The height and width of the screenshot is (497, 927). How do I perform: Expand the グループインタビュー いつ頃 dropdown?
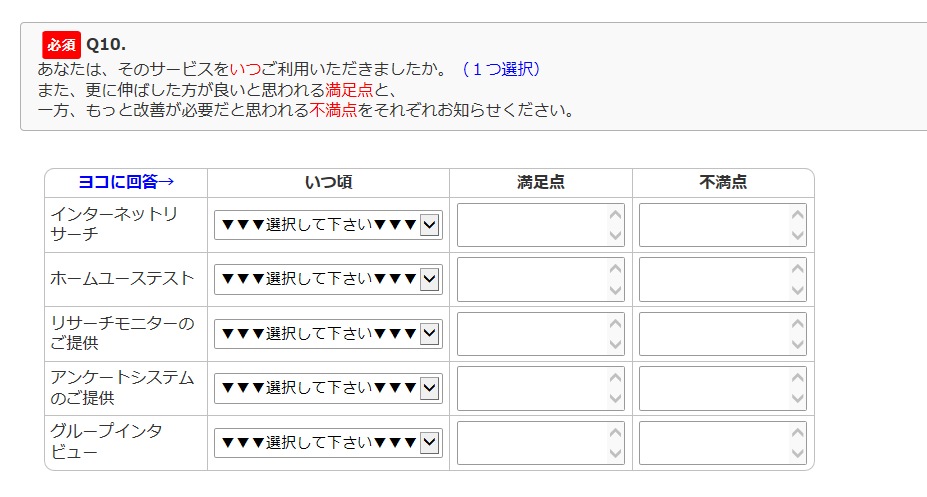tap(328, 442)
